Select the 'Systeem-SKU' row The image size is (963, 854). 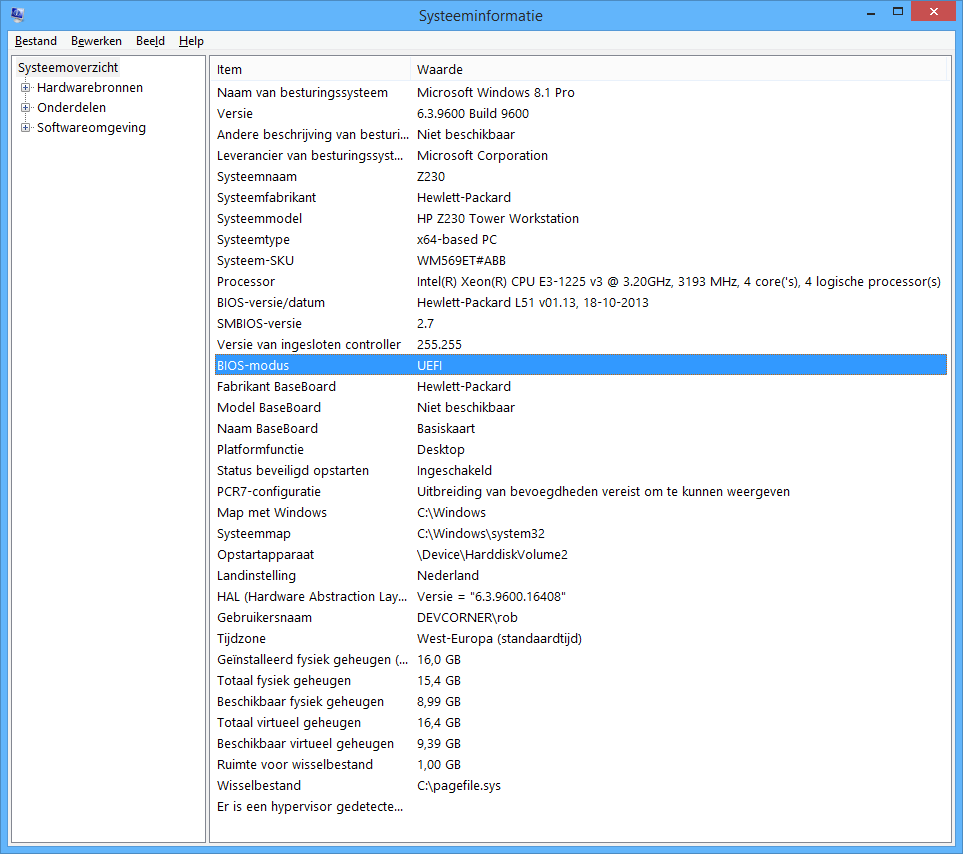[x=580, y=261]
